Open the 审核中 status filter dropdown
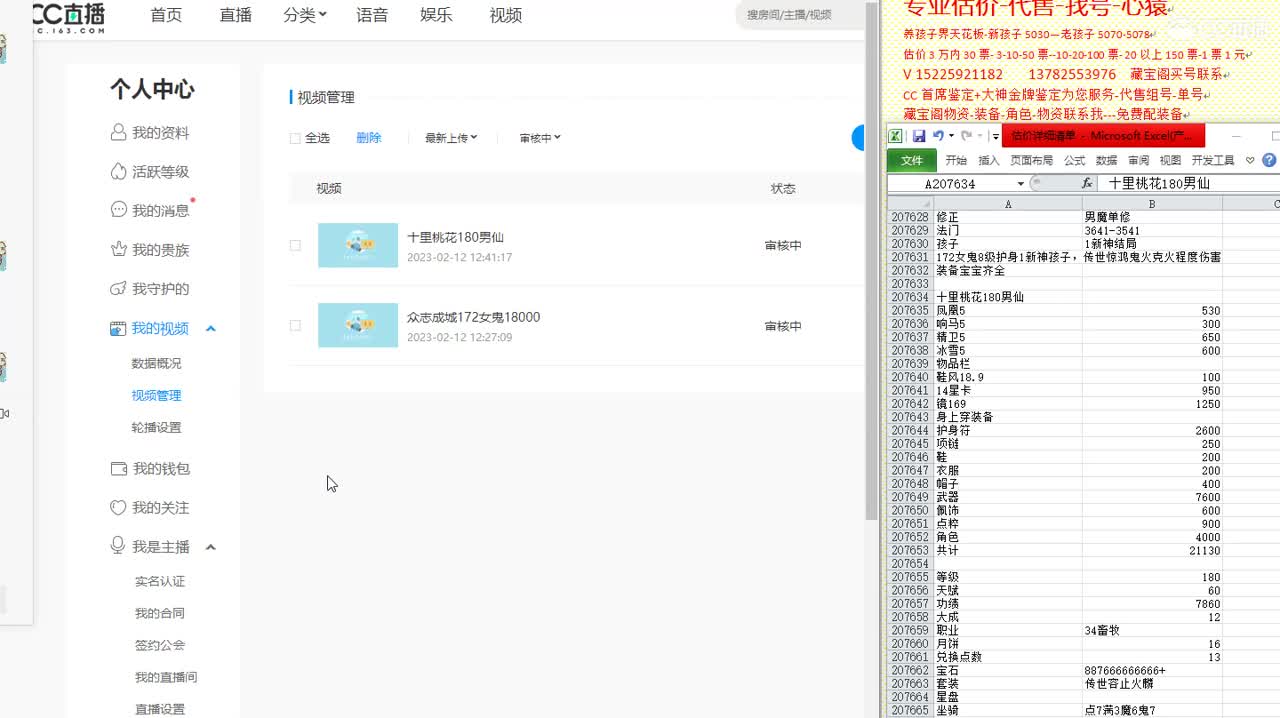Screen dimensions: 1280x718 (x=540, y=138)
